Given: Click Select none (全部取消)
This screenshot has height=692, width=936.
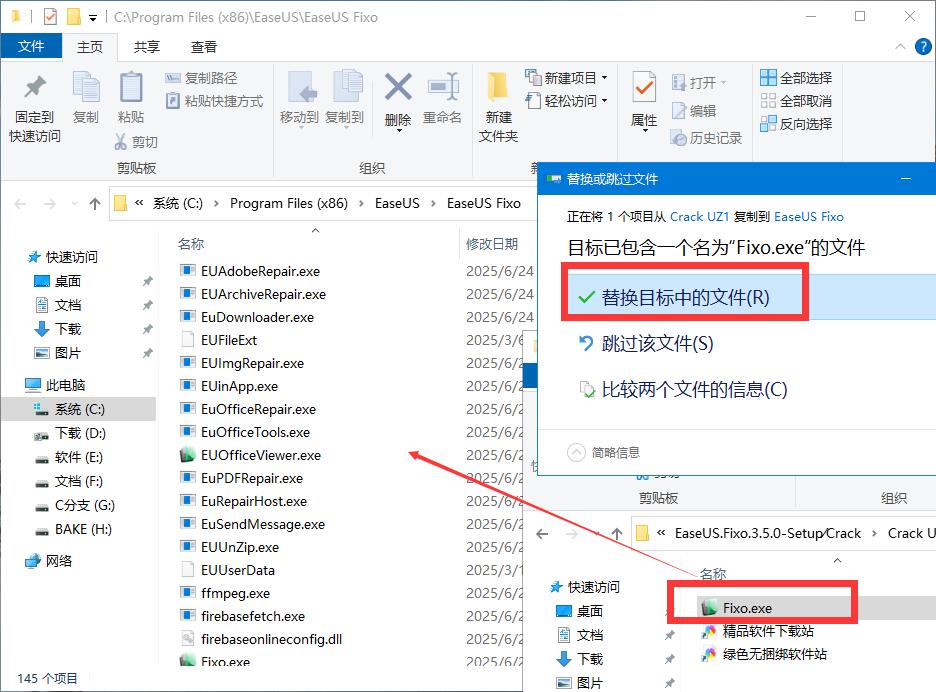Looking at the screenshot, I should [x=796, y=101].
